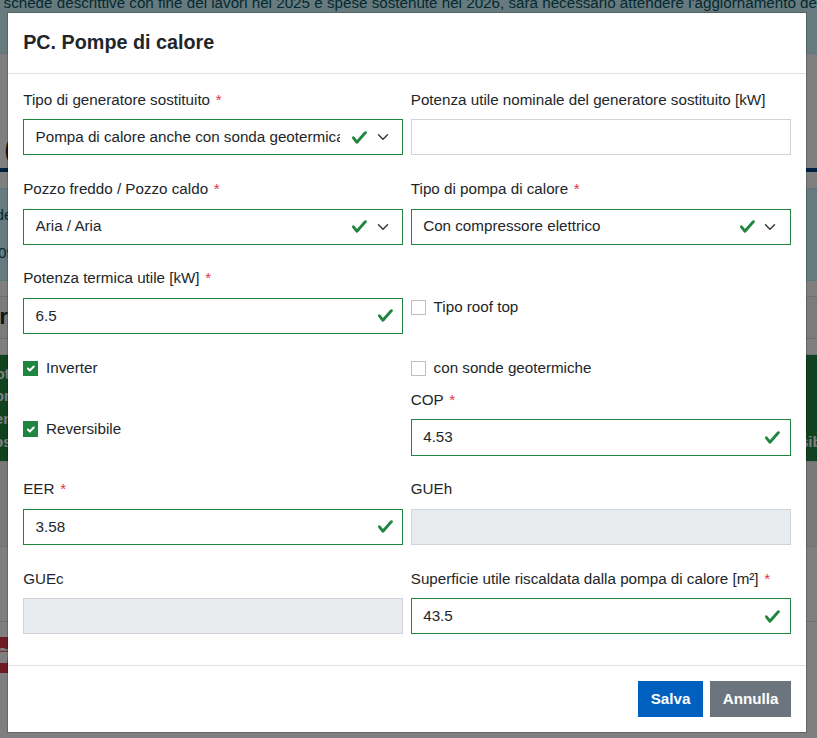The height and width of the screenshot is (738, 817).
Task: Focus the COP input field
Action: coord(585,437)
